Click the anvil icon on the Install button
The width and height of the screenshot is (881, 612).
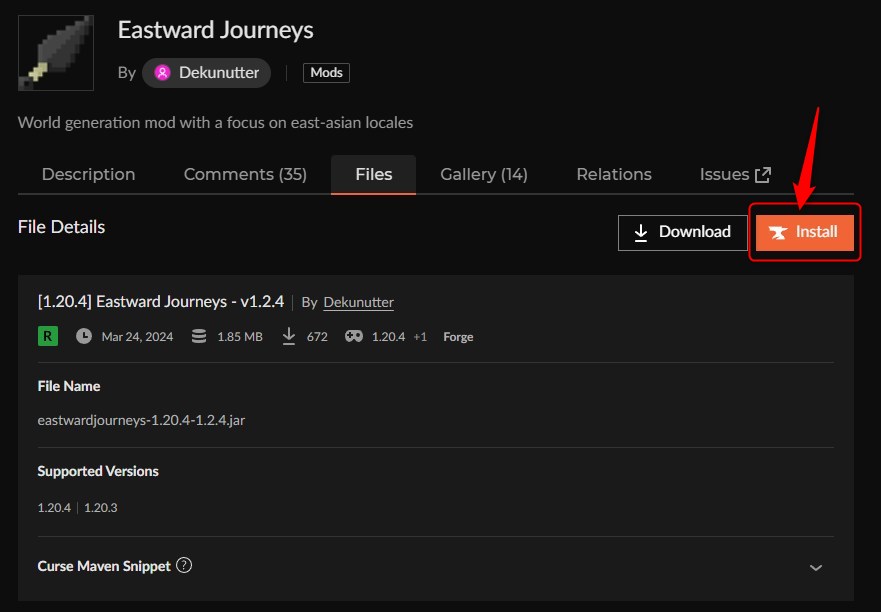click(x=781, y=232)
